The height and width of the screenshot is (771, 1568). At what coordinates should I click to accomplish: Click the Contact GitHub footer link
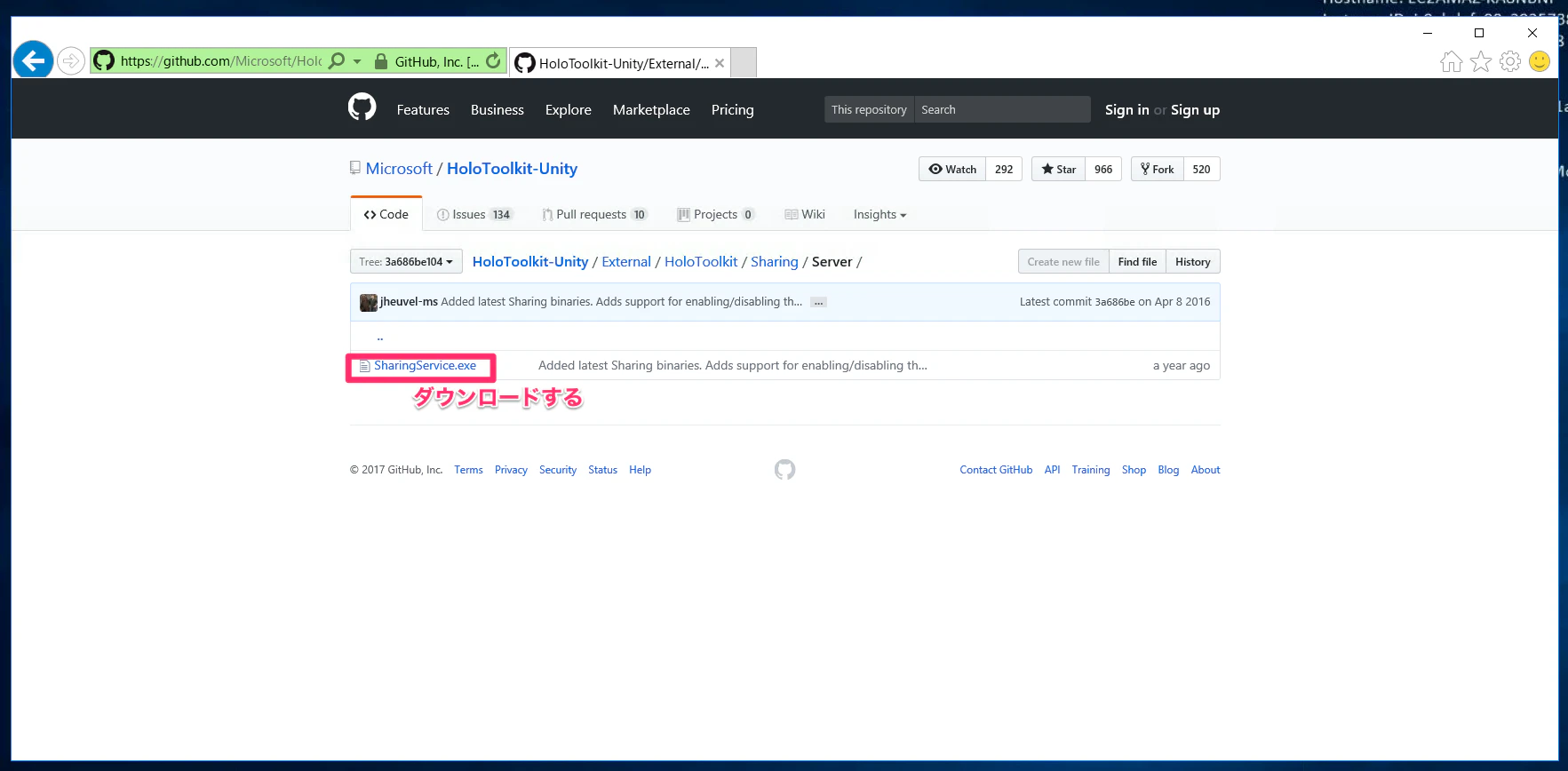tap(996, 470)
